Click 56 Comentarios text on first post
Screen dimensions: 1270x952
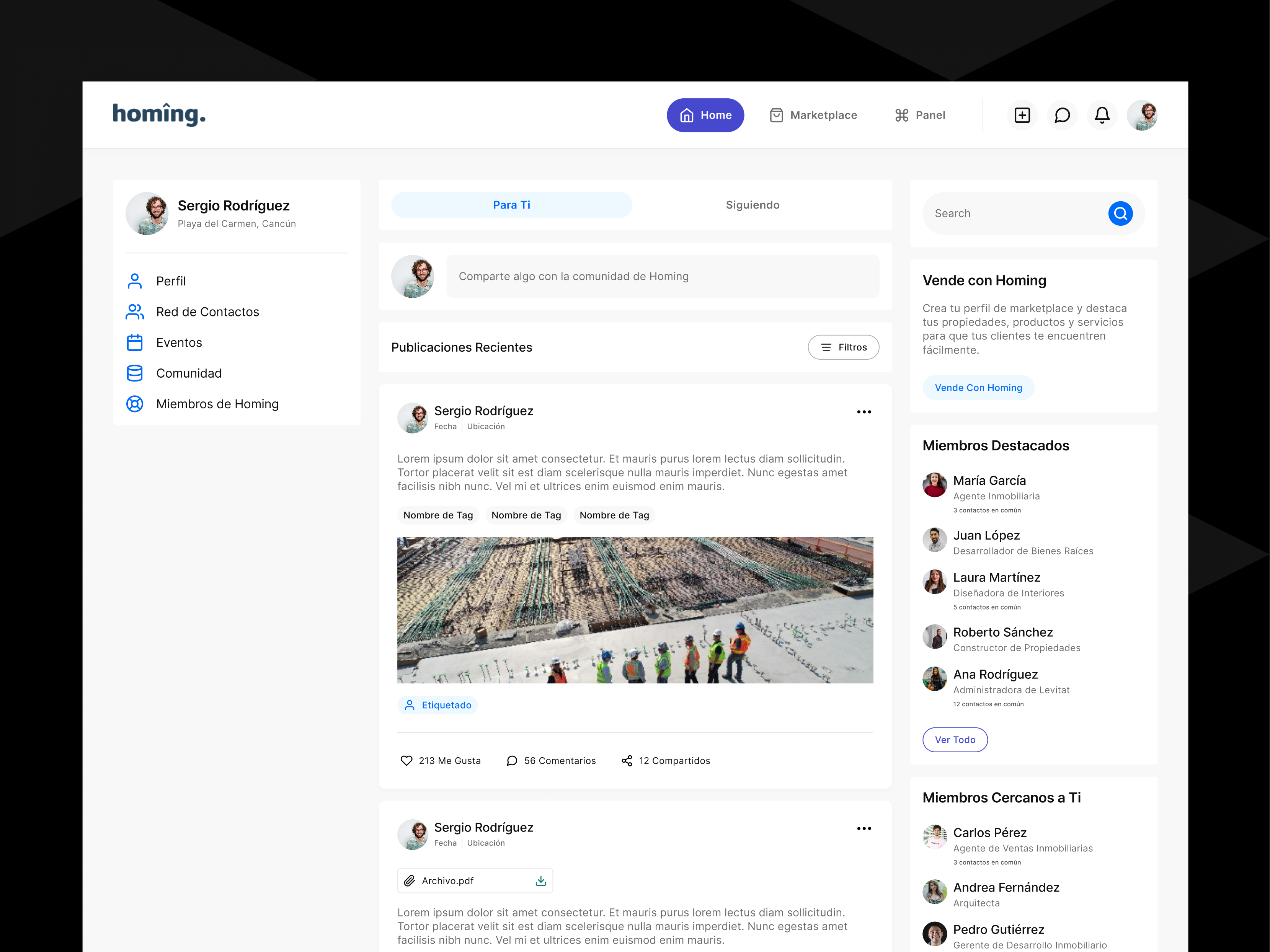click(x=560, y=761)
